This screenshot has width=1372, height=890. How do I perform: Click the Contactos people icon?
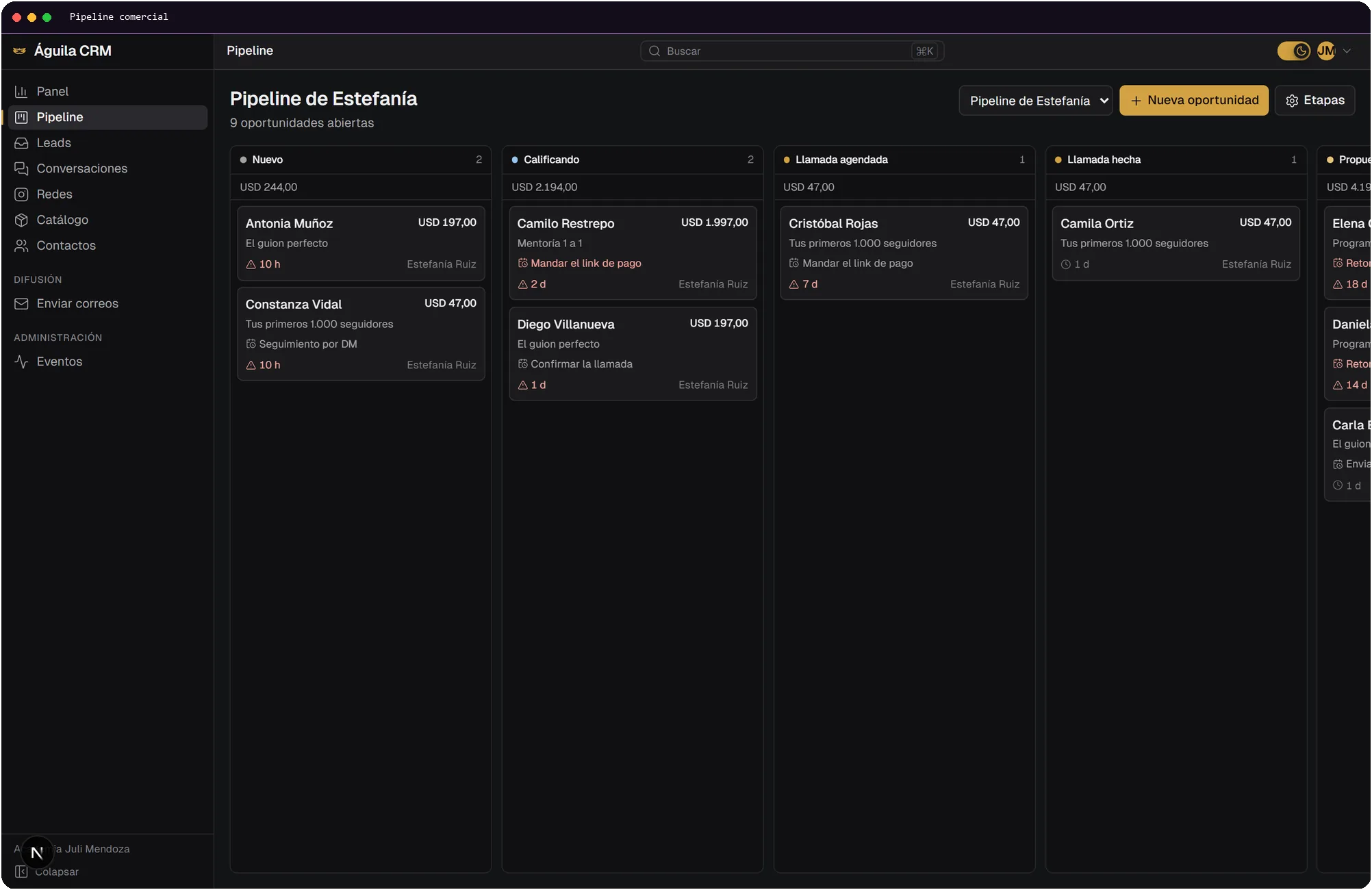tap(21, 245)
